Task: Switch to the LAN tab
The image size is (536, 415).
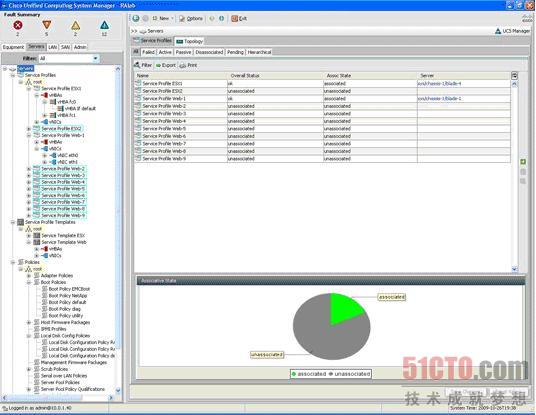Action: pos(52,47)
